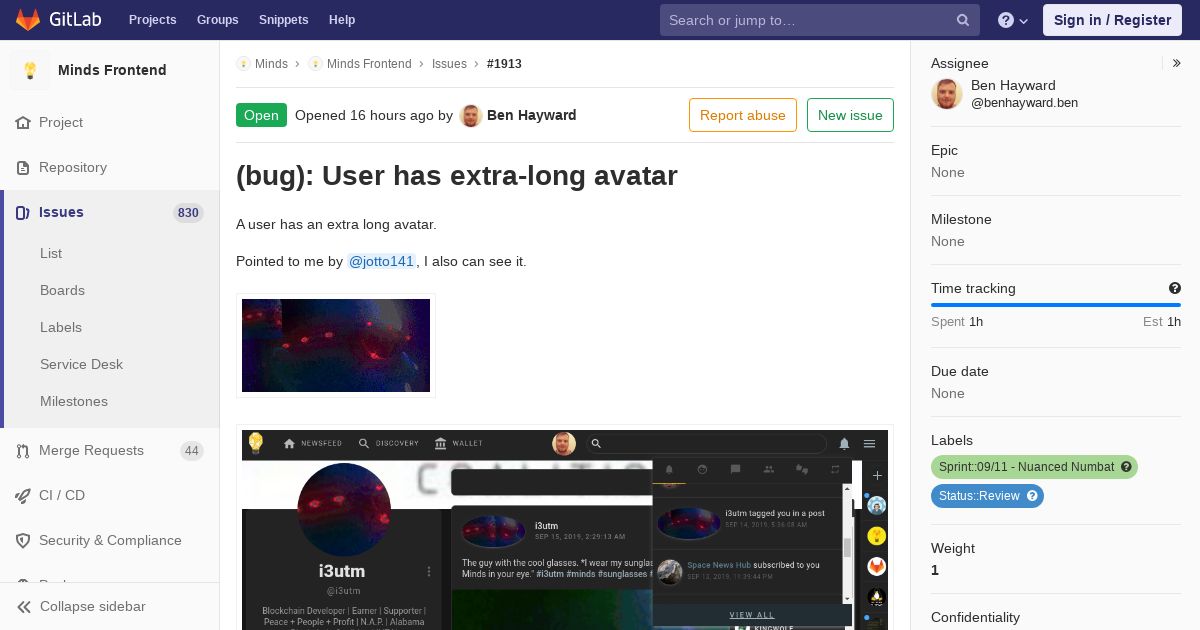Focus the Search or jump to field

click(x=819, y=20)
